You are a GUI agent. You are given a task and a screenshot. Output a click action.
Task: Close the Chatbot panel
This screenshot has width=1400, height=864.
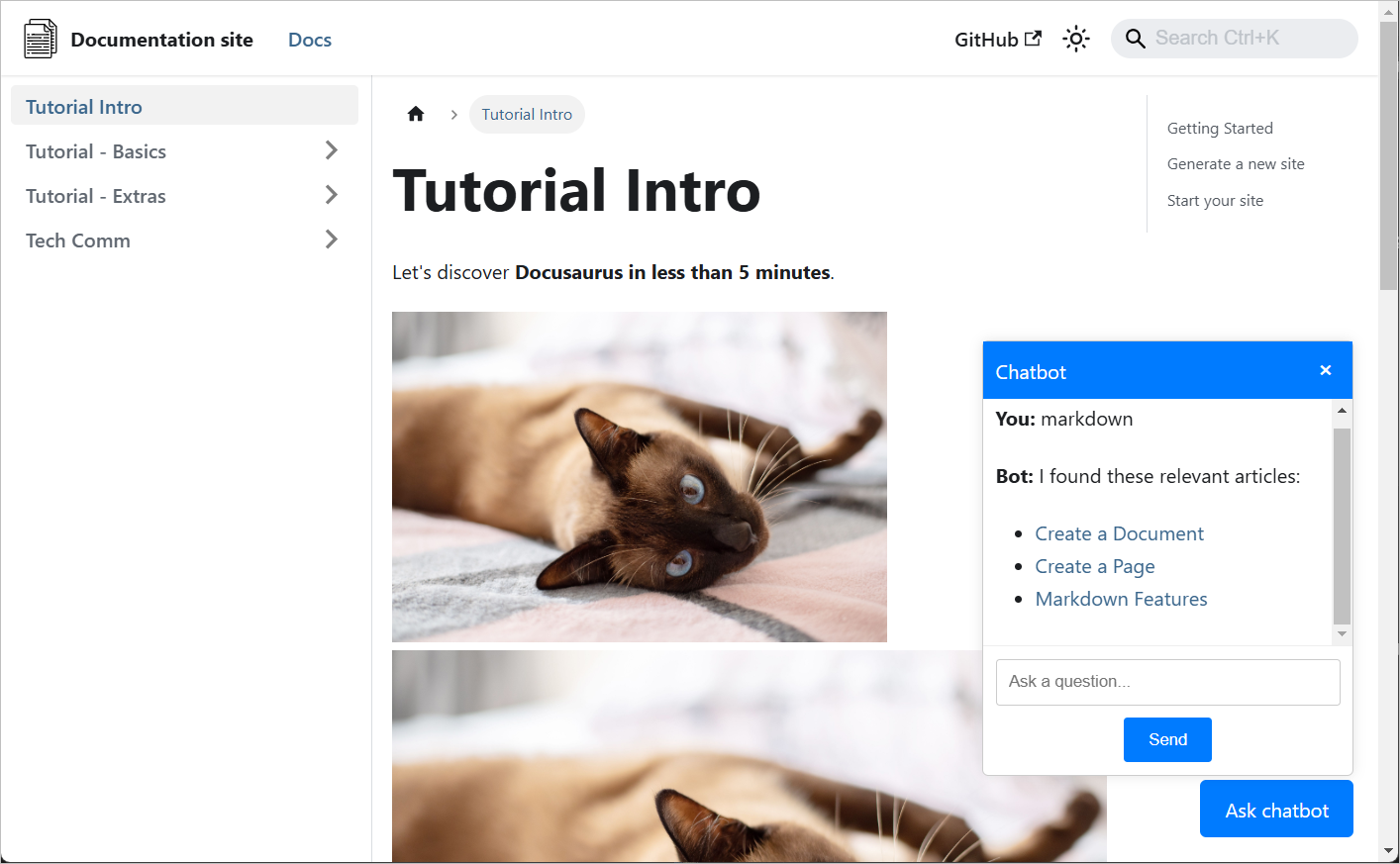click(1326, 370)
